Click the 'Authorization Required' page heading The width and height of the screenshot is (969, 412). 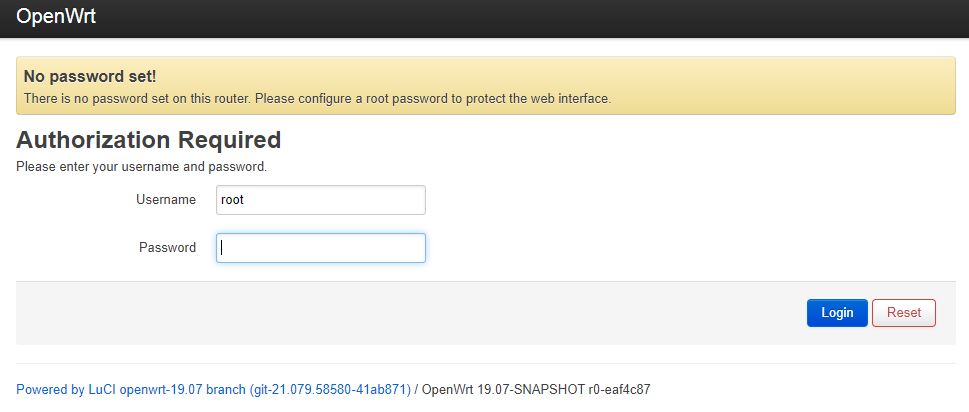point(148,140)
